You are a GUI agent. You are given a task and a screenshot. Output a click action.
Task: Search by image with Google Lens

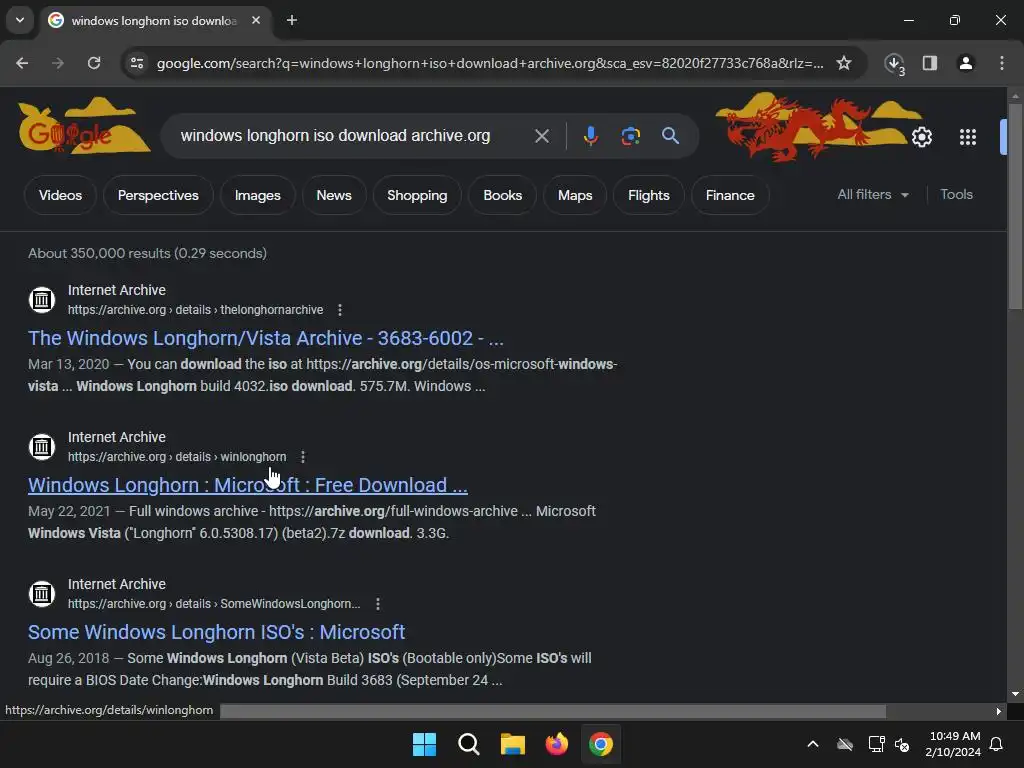click(630, 136)
